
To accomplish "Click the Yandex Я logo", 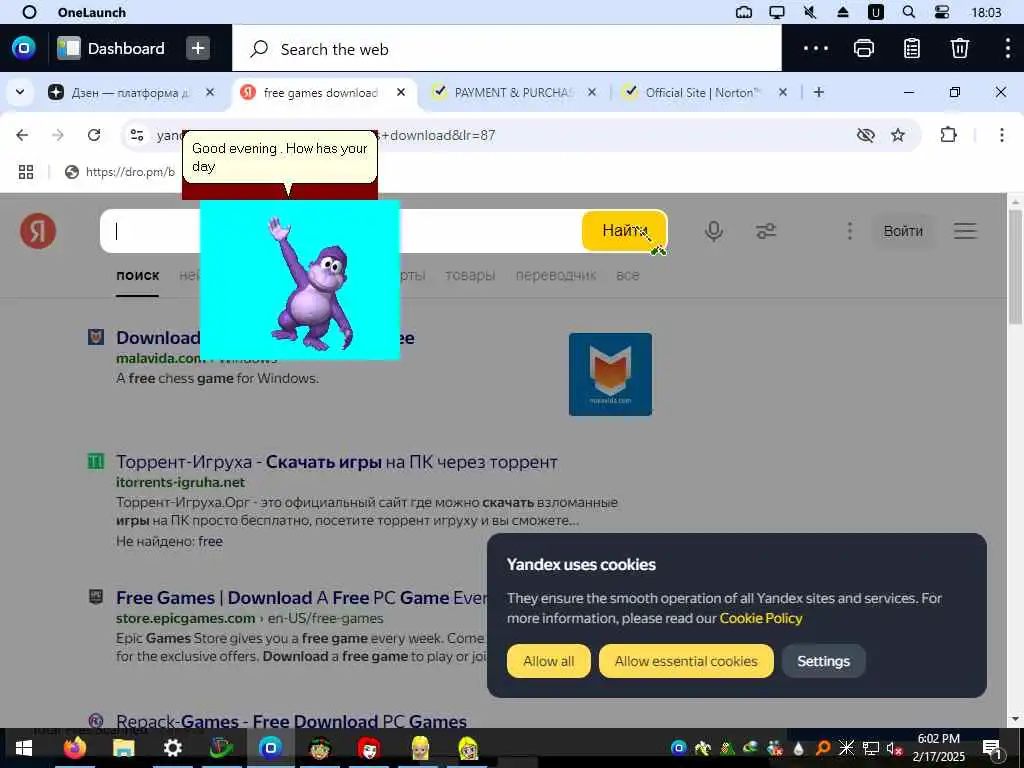I will pyautogui.click(x=38, y=231).
